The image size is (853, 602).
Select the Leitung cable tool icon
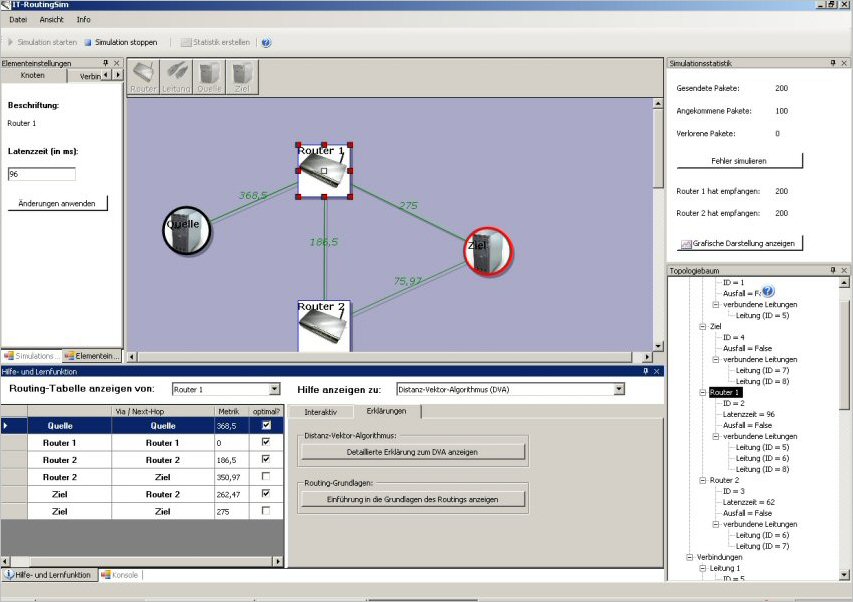point(176,75)
